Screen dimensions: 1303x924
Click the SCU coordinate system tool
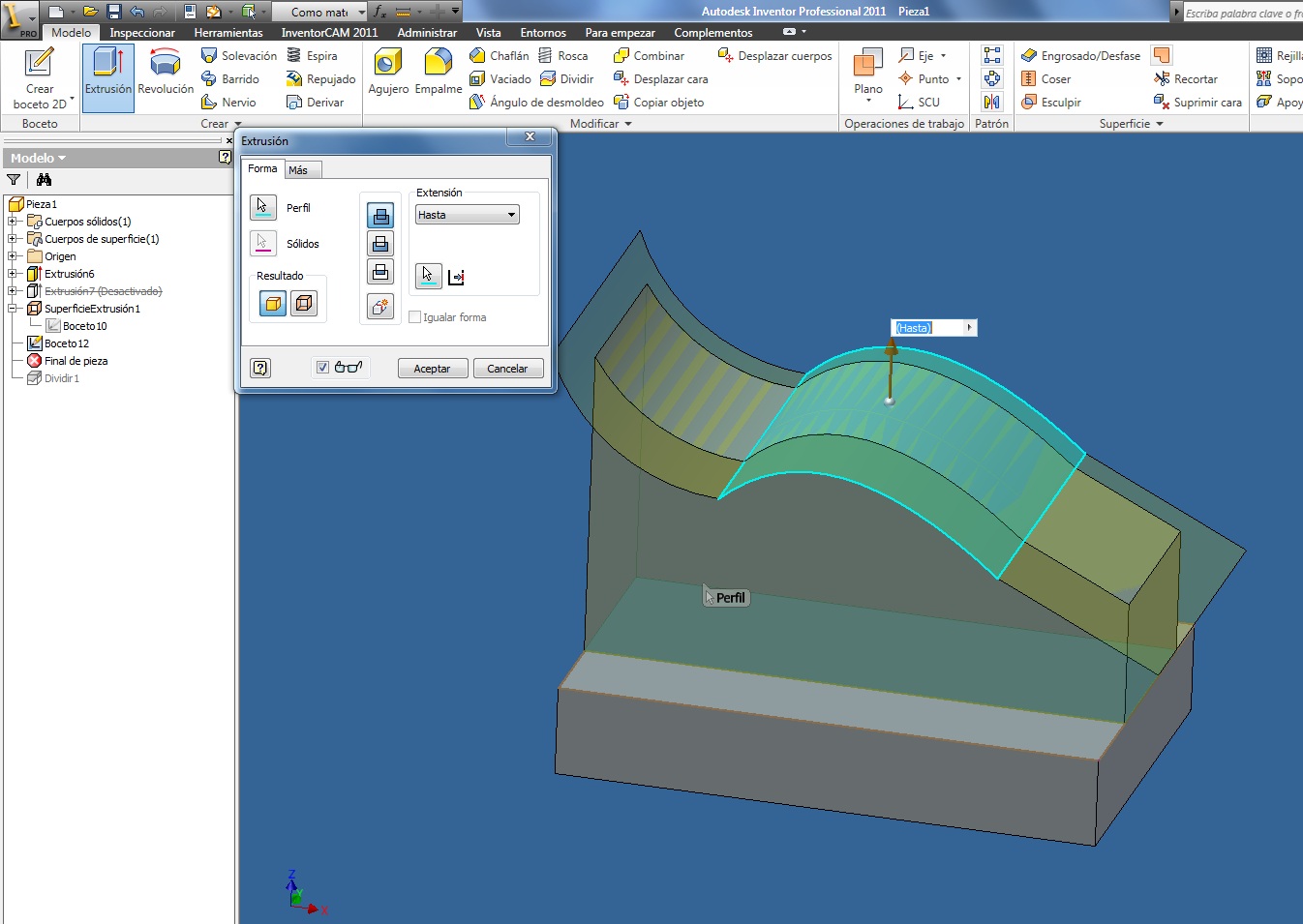click(x=918, y=103)
